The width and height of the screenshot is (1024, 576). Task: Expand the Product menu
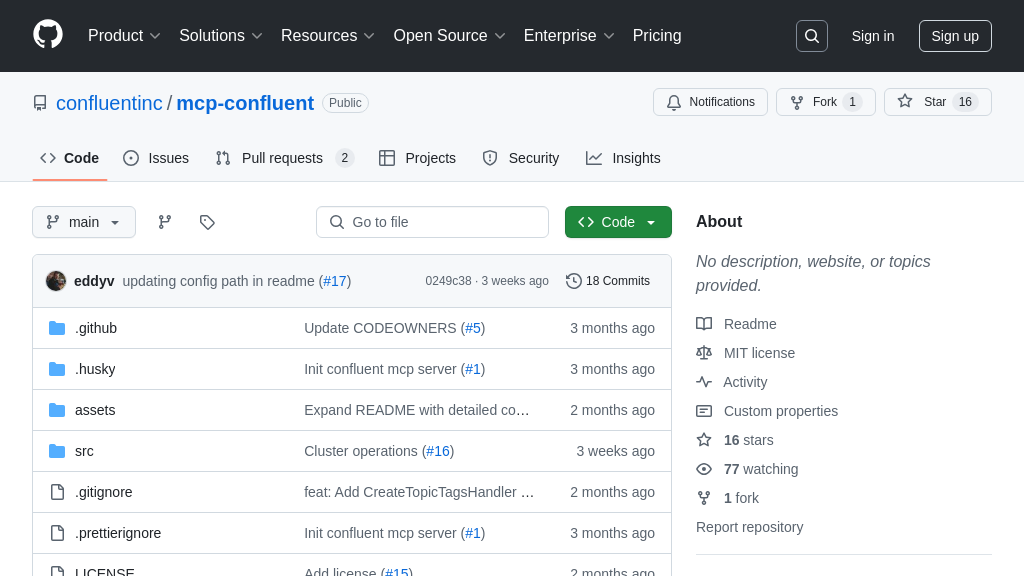pyautogui.click(x=124, y=36)
